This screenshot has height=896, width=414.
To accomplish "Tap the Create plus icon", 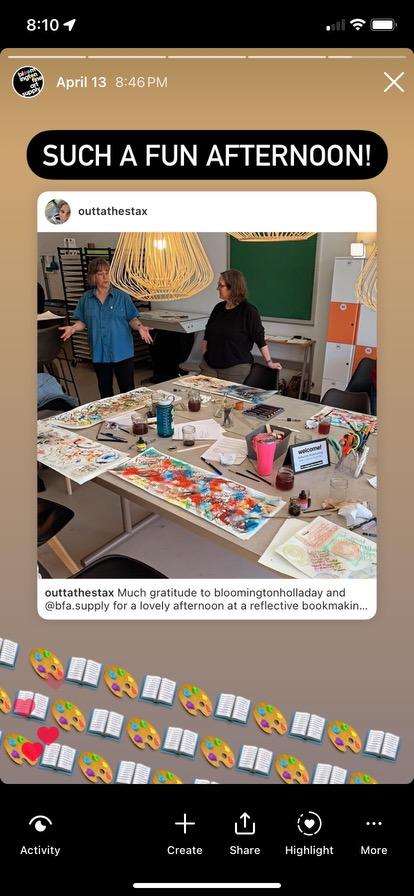I will [x=185, y=823].
